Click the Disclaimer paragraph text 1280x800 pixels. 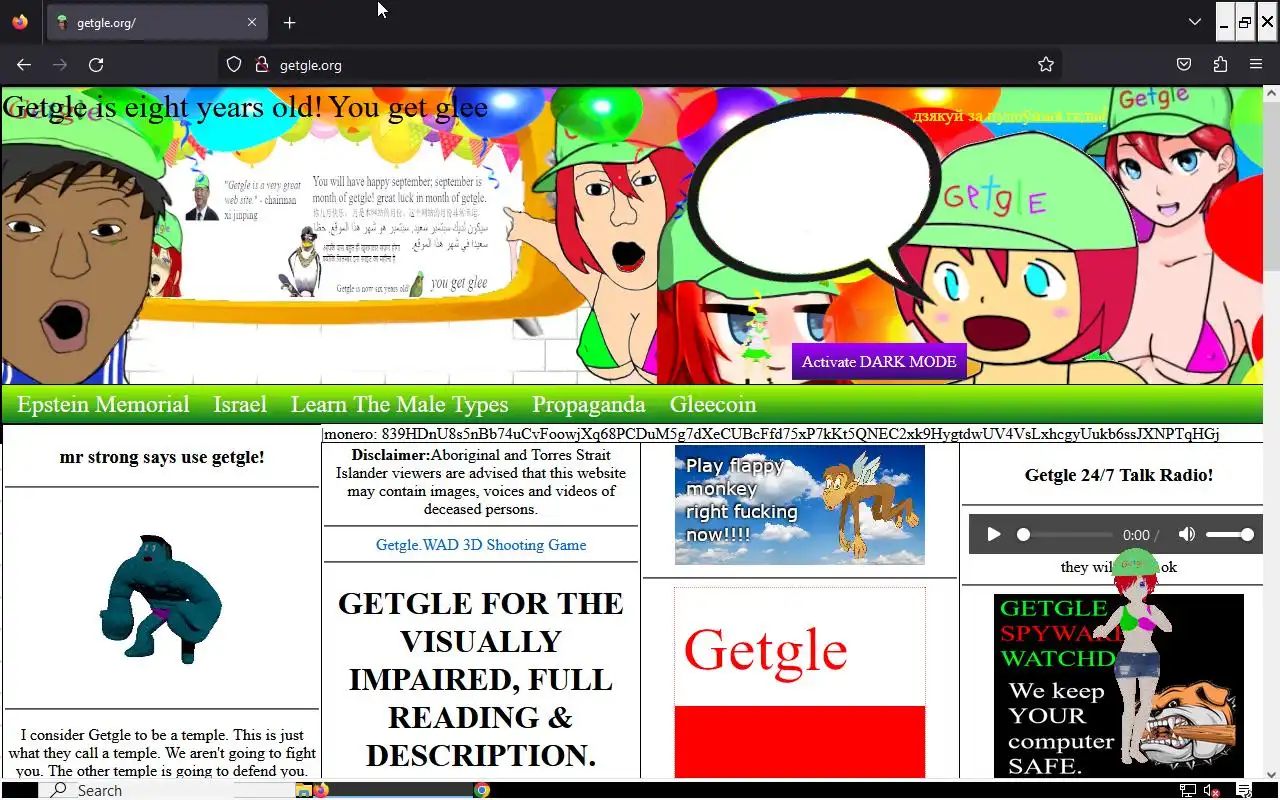tap(481, 482)
